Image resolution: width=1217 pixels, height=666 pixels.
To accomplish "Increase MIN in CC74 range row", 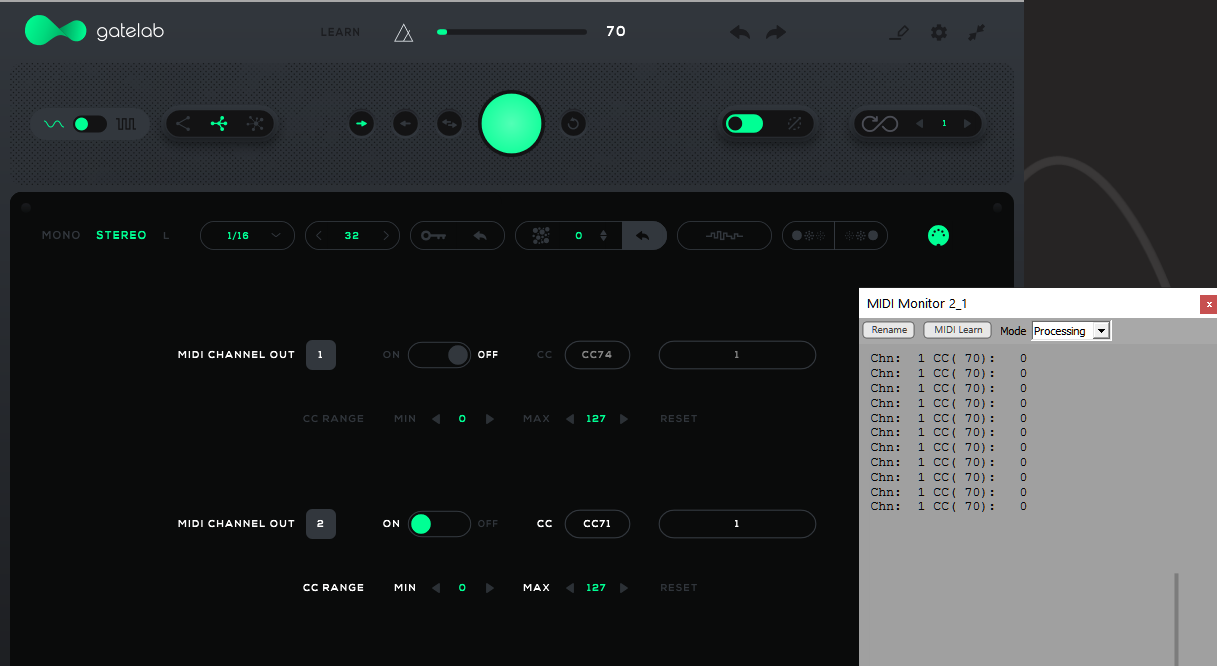I will point(490,419).
